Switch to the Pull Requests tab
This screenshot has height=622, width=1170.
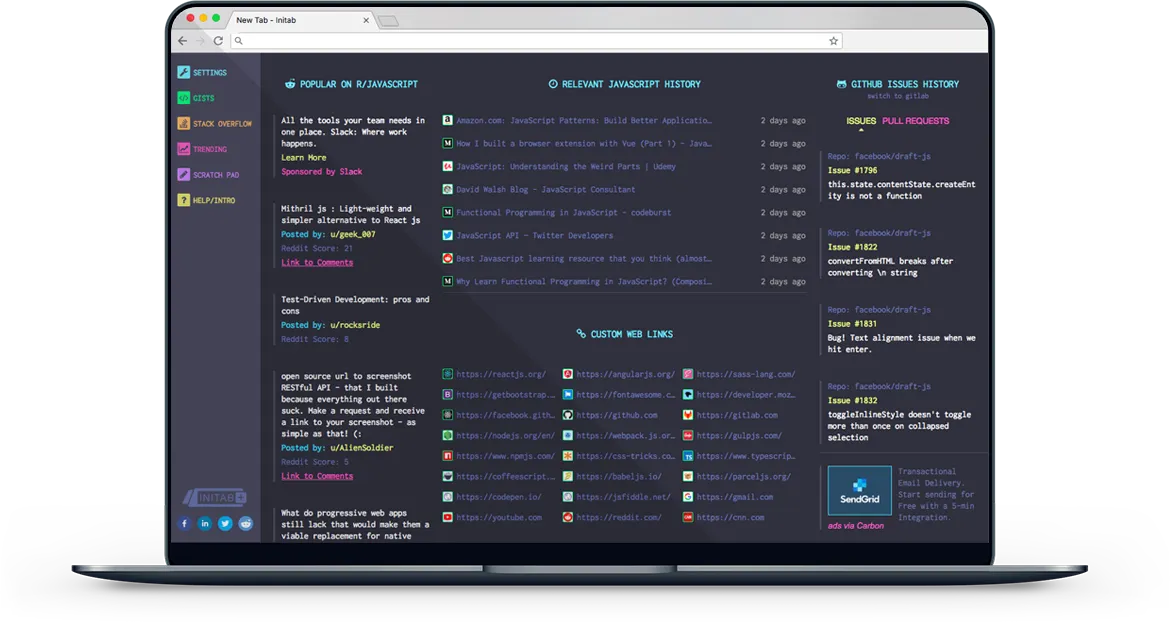click(x=915, y=121)
